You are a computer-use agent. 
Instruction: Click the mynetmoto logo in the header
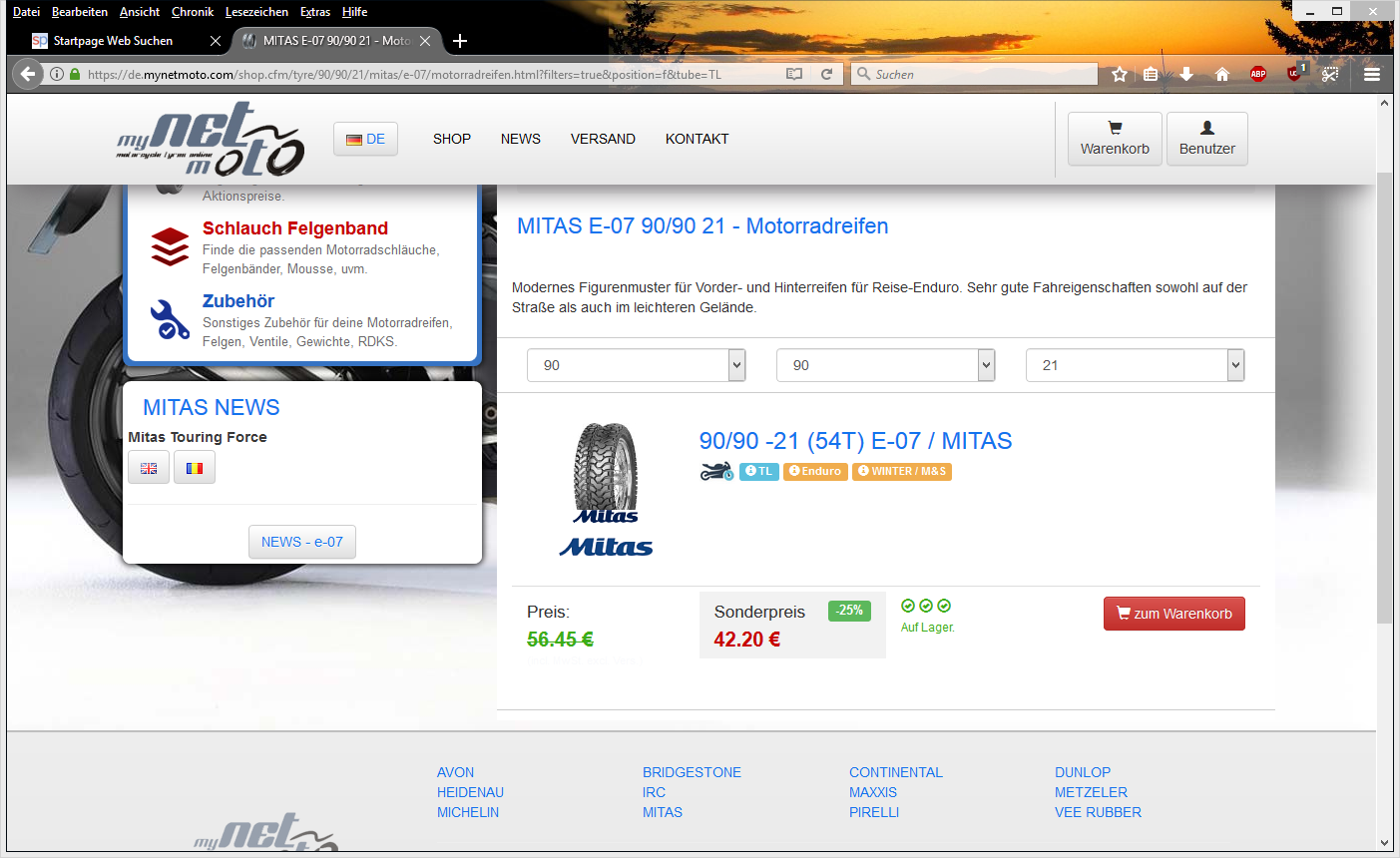210,140
